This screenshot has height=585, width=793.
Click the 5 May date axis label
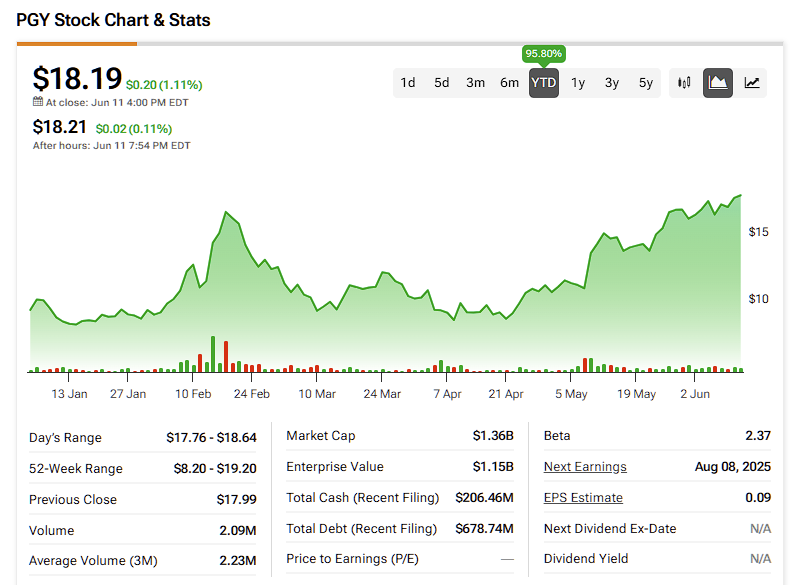tap(572, 394)
